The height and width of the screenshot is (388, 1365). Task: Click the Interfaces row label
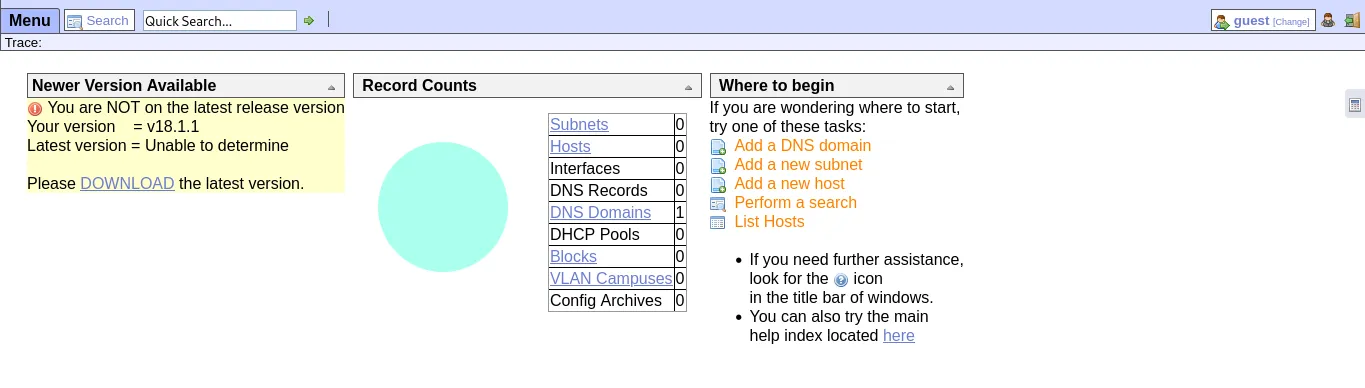click(x=585, y=168)
